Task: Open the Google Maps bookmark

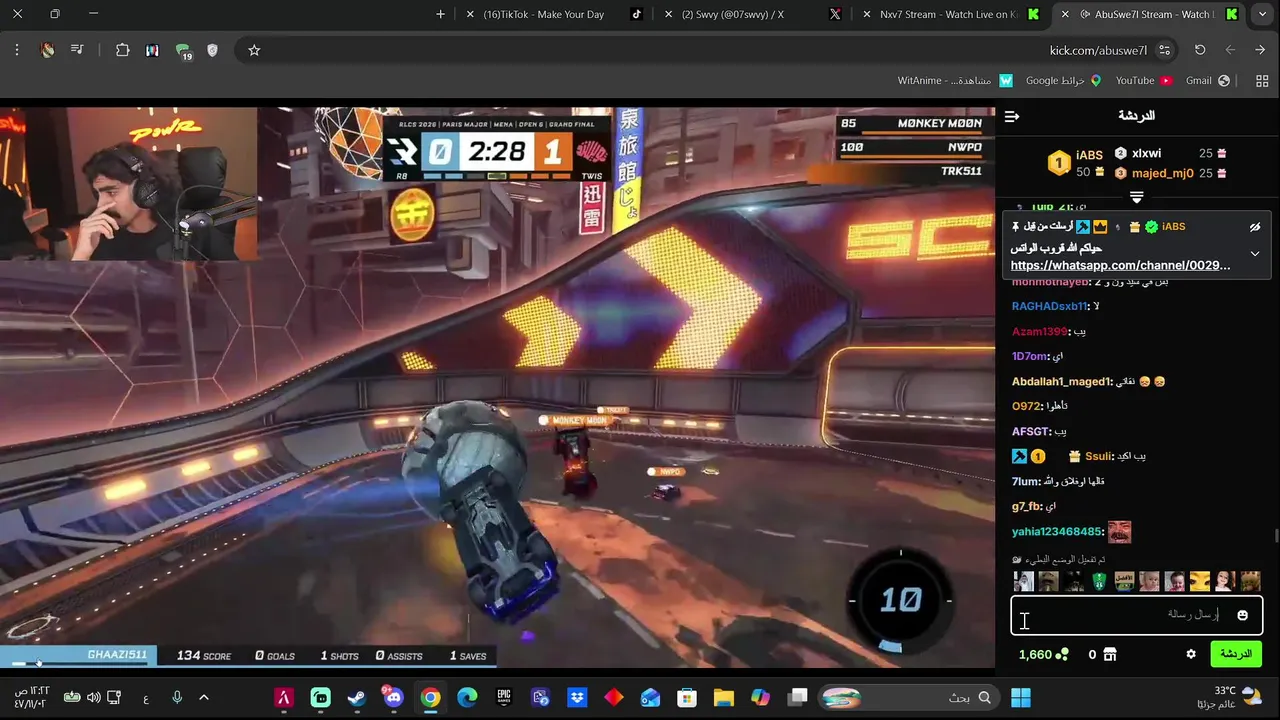Action: click(x=1063, y=81)
